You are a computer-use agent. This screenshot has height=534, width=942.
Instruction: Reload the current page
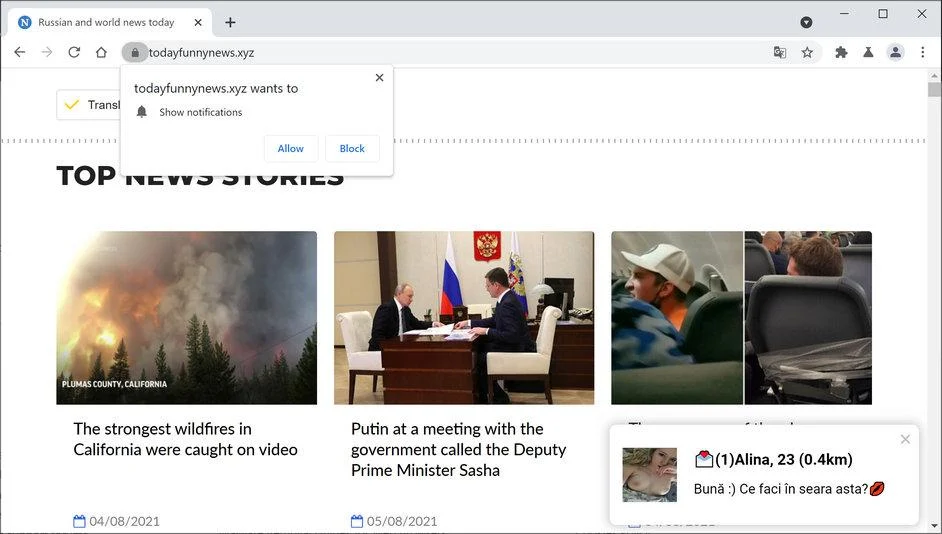[x=74, y=52]
